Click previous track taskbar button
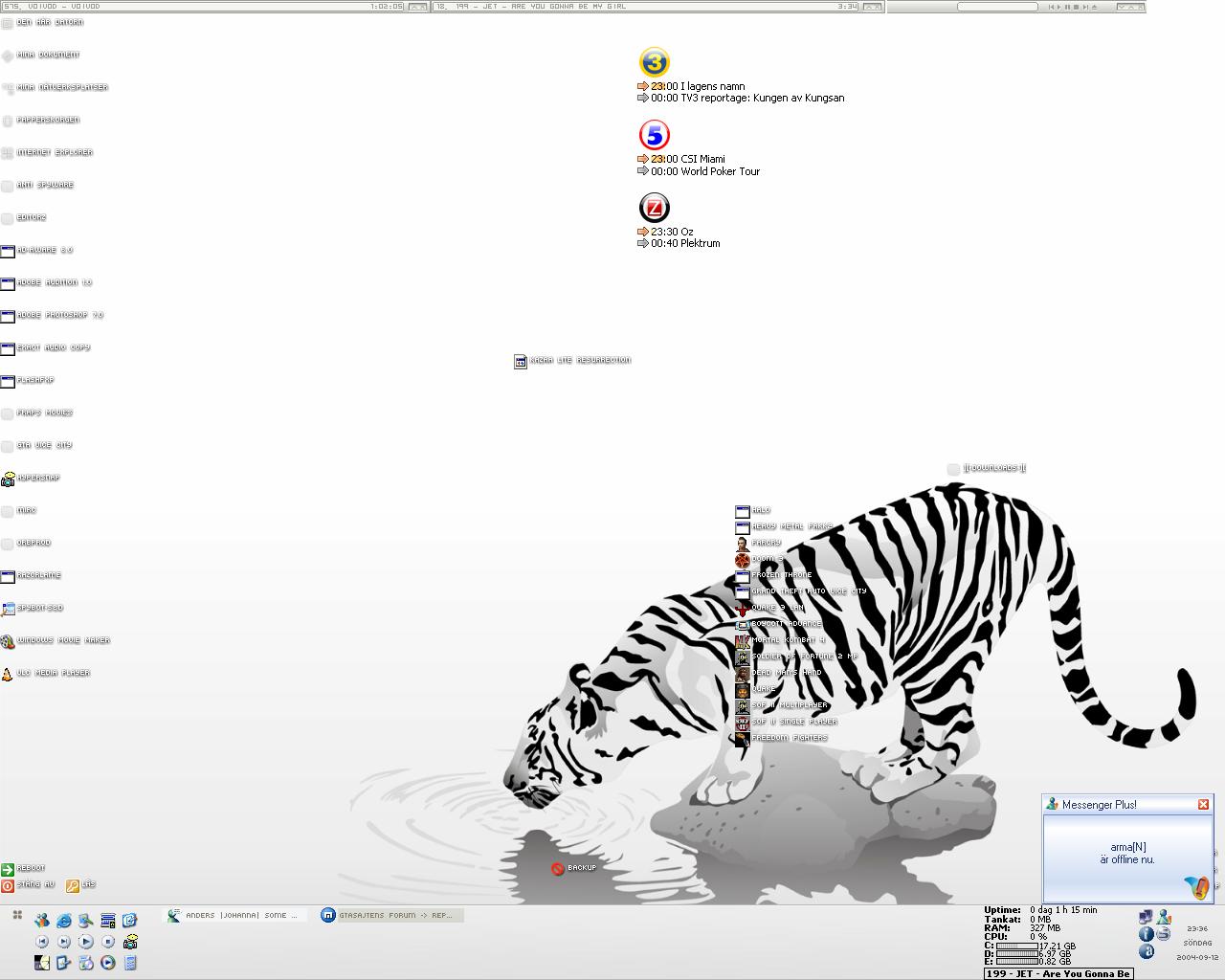Viewport: 1225px width, 980px height. [42, 942]
